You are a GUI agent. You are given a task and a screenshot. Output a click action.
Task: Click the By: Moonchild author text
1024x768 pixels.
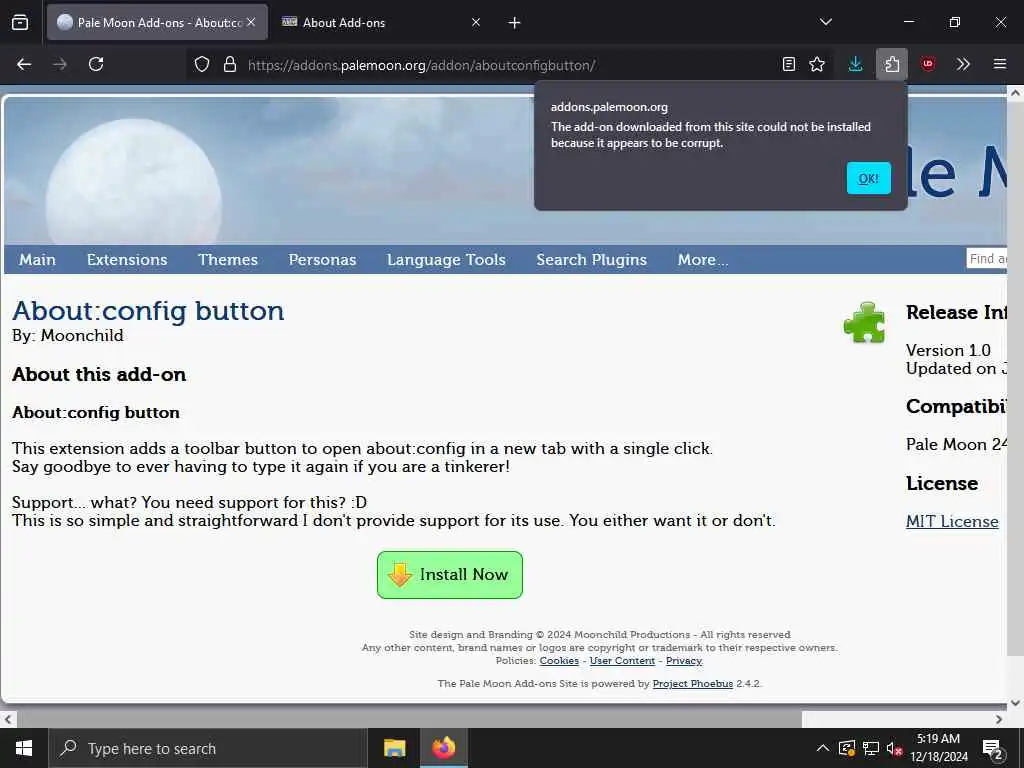[x=68, y=336]
